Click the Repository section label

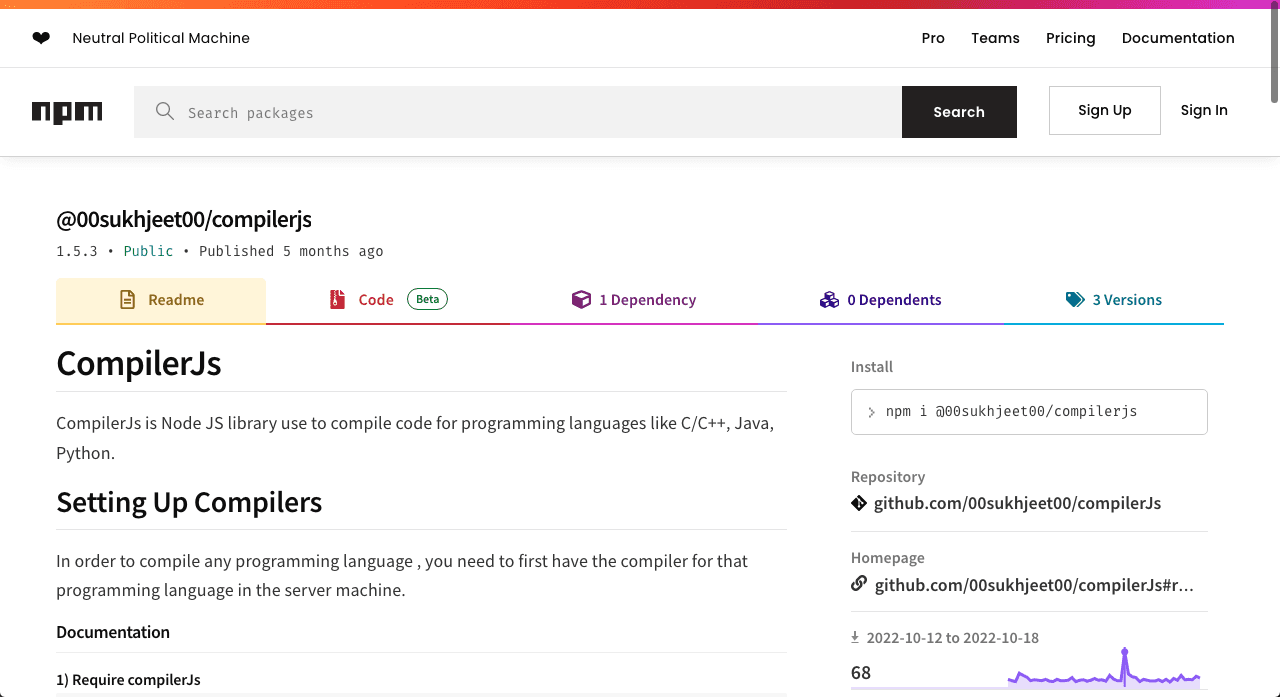[888, 477]
